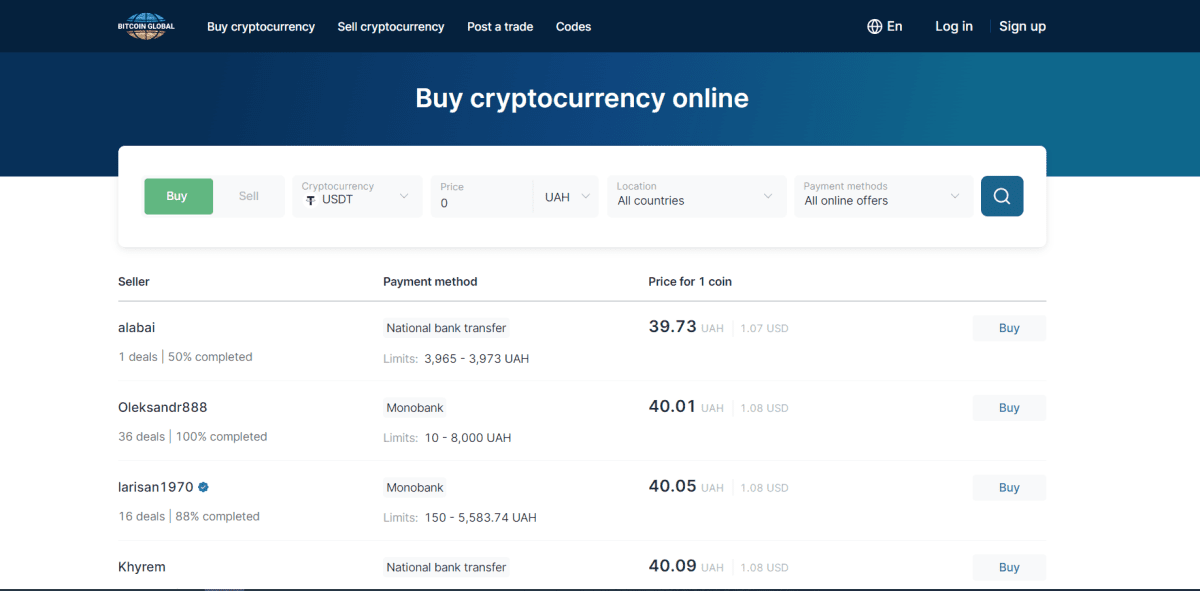Click the Log in link
1200x591 pixels.
(x=953, y=26)
